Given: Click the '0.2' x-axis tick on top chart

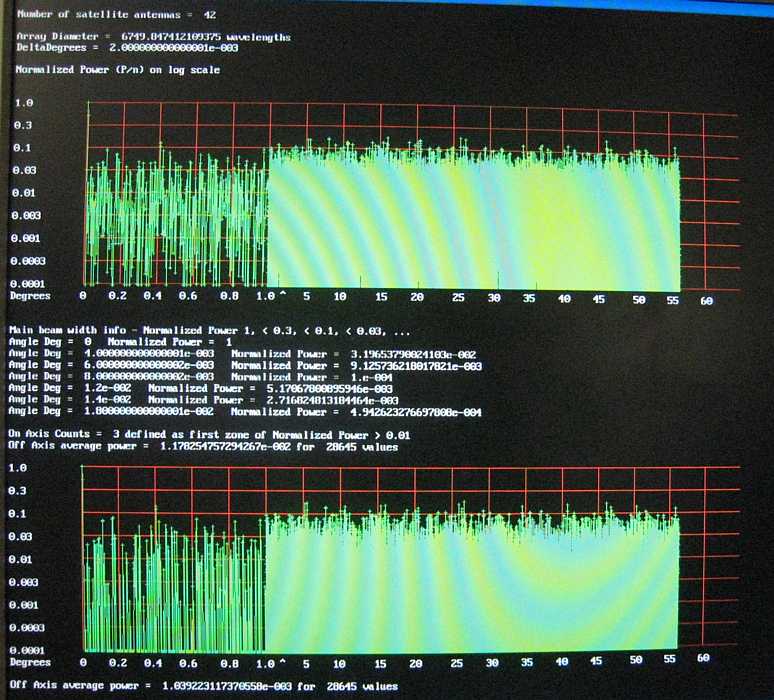Looking at the screenshot, I should [117, 295].
